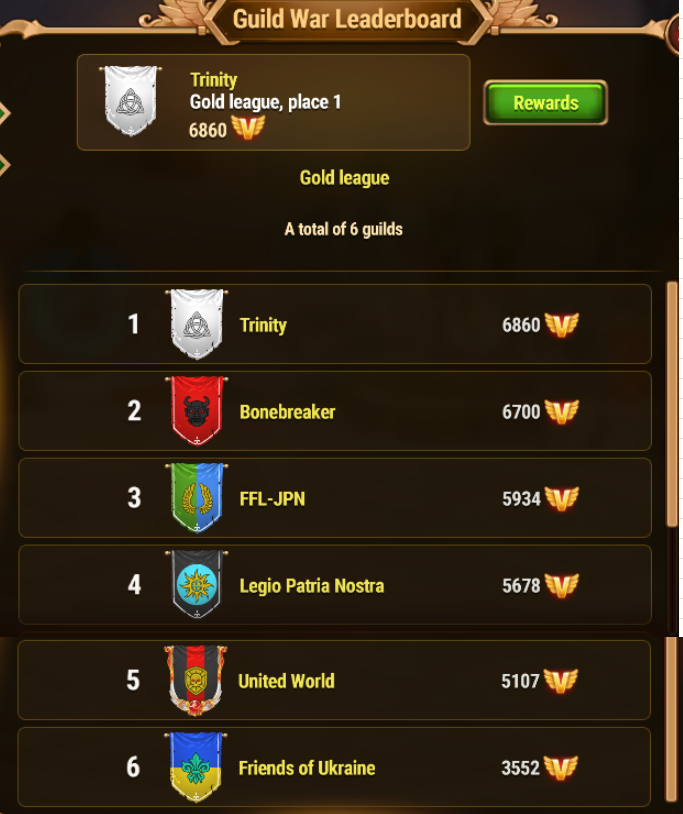Click the trophy icon beside 6860 in summary

click(x=248, y=128)
